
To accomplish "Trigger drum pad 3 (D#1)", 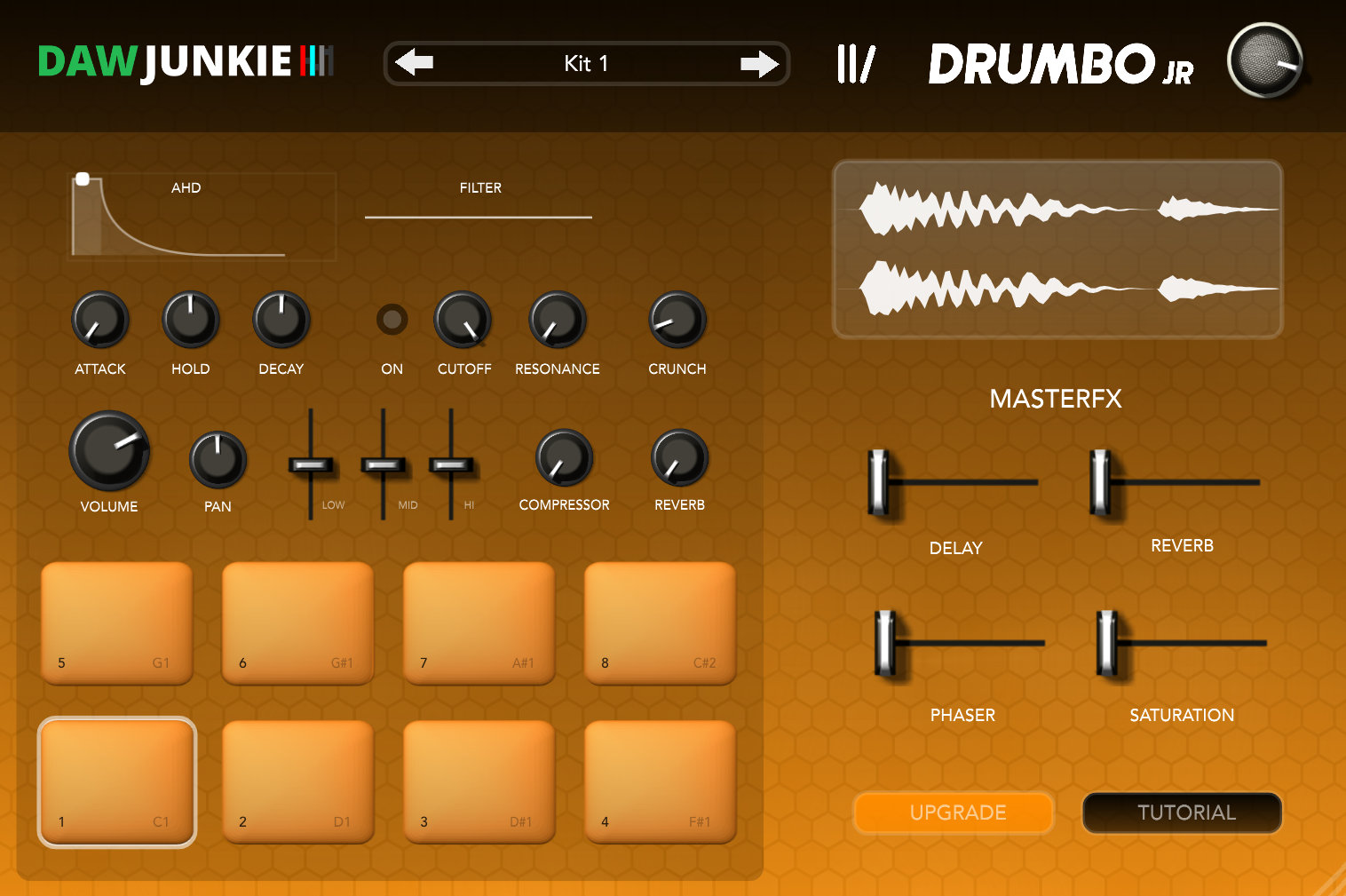I will coord(479,781).
